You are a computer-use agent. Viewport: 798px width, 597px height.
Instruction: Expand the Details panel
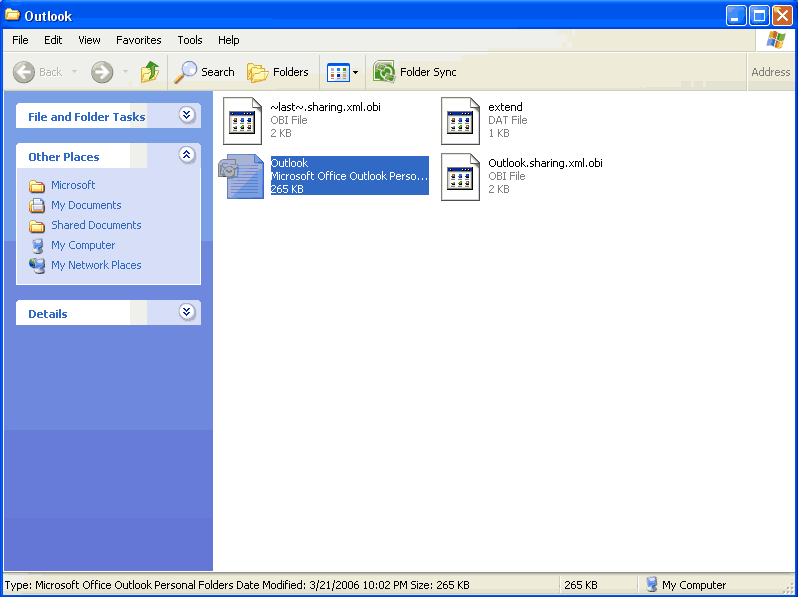click(x=187, y=311)
